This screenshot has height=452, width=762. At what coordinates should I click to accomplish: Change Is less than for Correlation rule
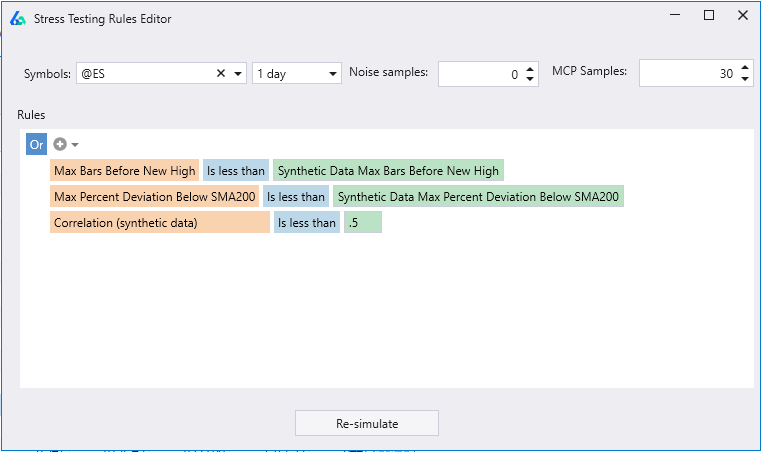coord(307,223)
